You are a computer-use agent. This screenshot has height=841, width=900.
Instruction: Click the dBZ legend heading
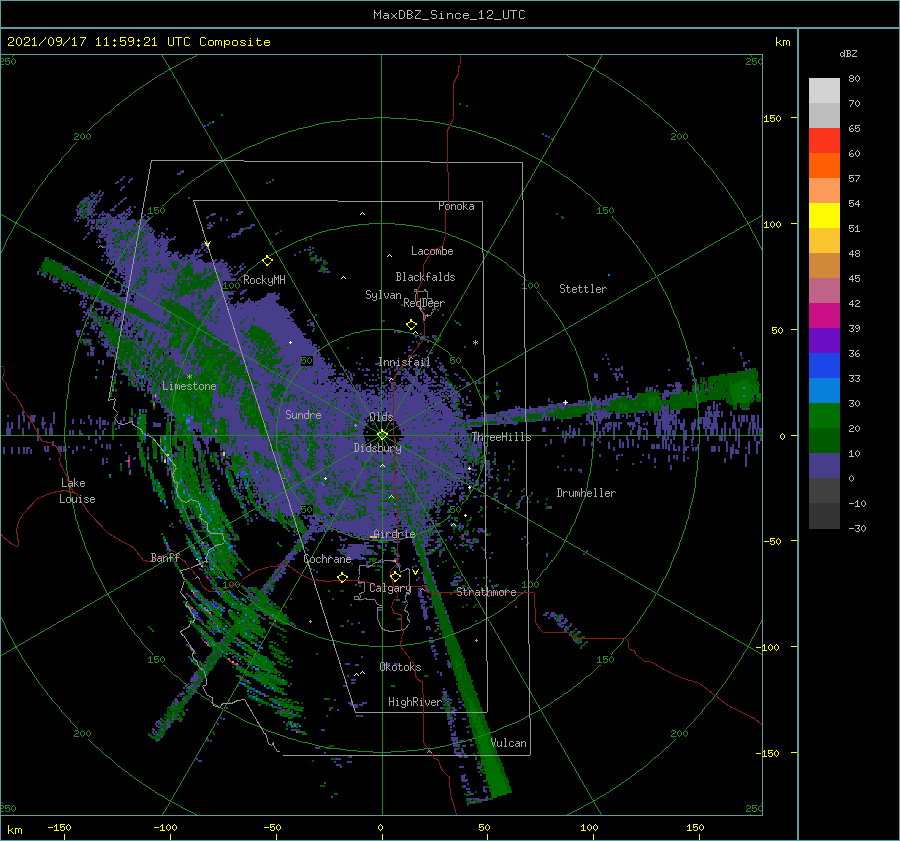(x=848, y=53)
